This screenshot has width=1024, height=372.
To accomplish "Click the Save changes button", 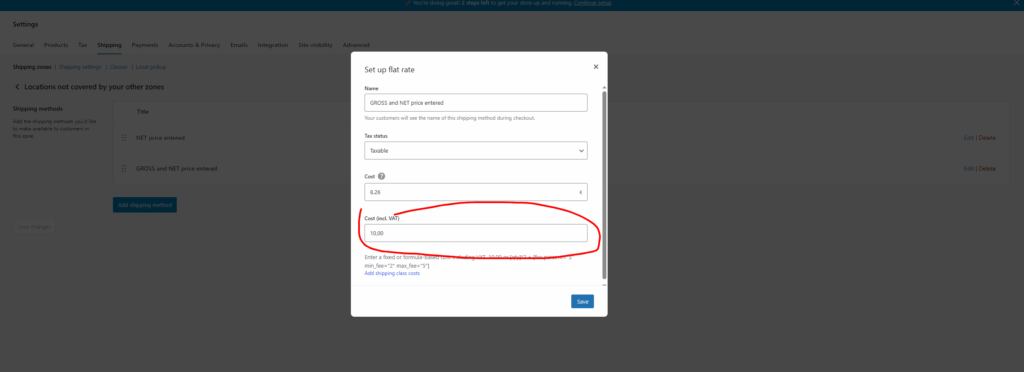I will pyautogui.click(x=33, y=226).
